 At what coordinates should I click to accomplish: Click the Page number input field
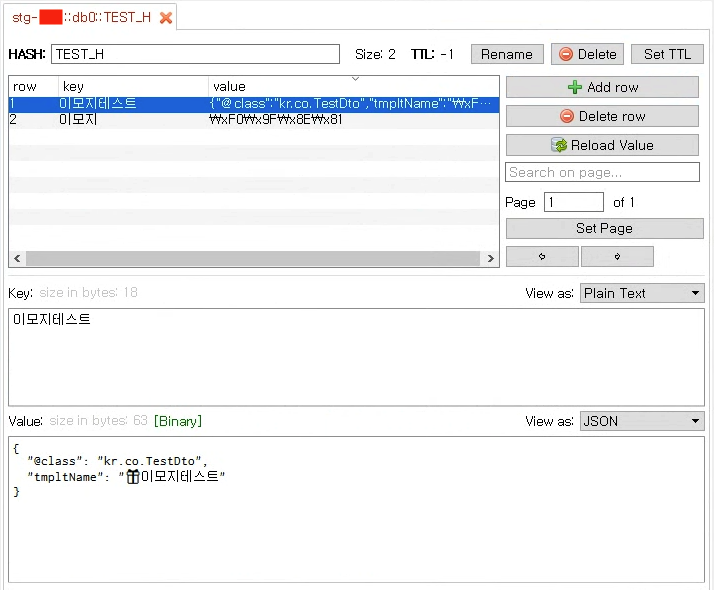point(574,202)
